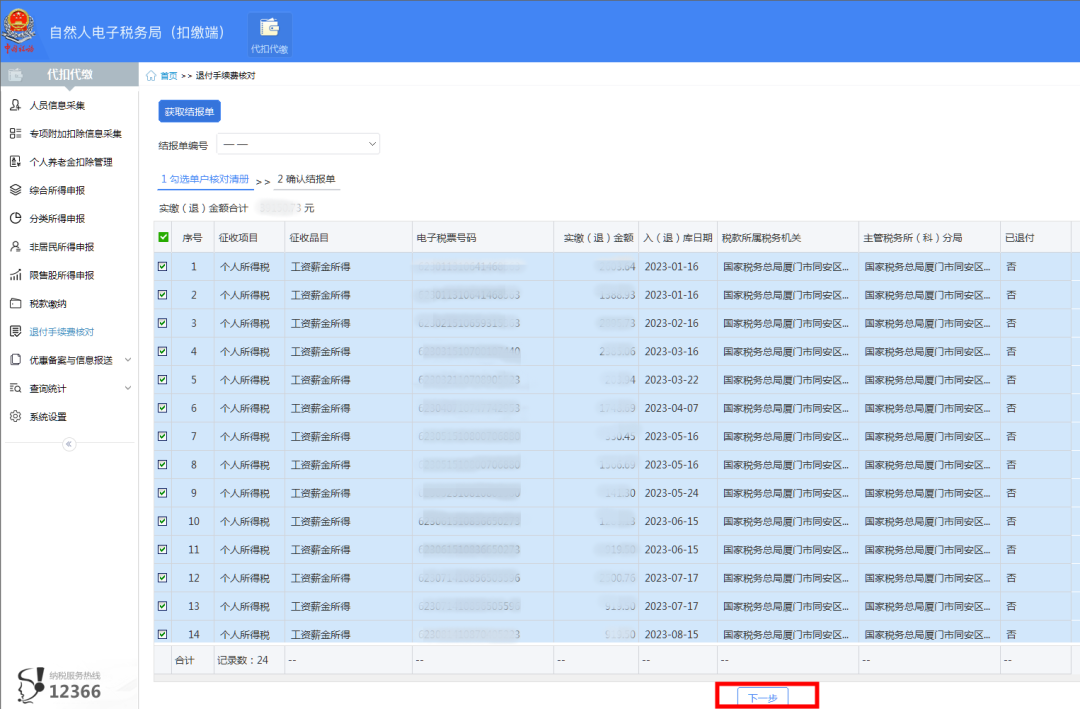The image size is (1080, 709).
Task: Expand the 优惠备案与信息报送 submenu arrow
Action: tap(128, 360)
